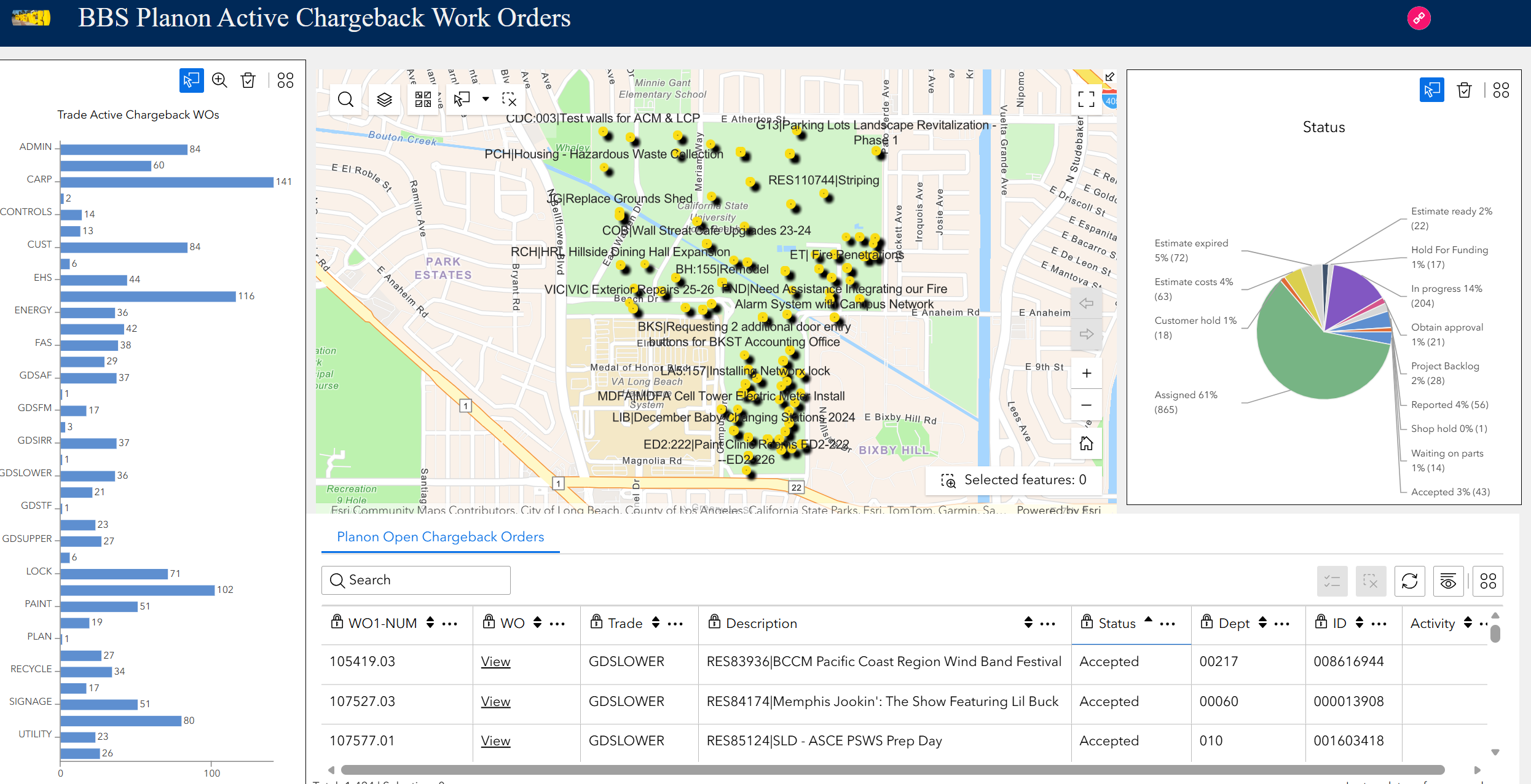Viewport: 1531px width, 784px height.
Task: Sort table by Dept column
Action: click(x=1262, y=623)
